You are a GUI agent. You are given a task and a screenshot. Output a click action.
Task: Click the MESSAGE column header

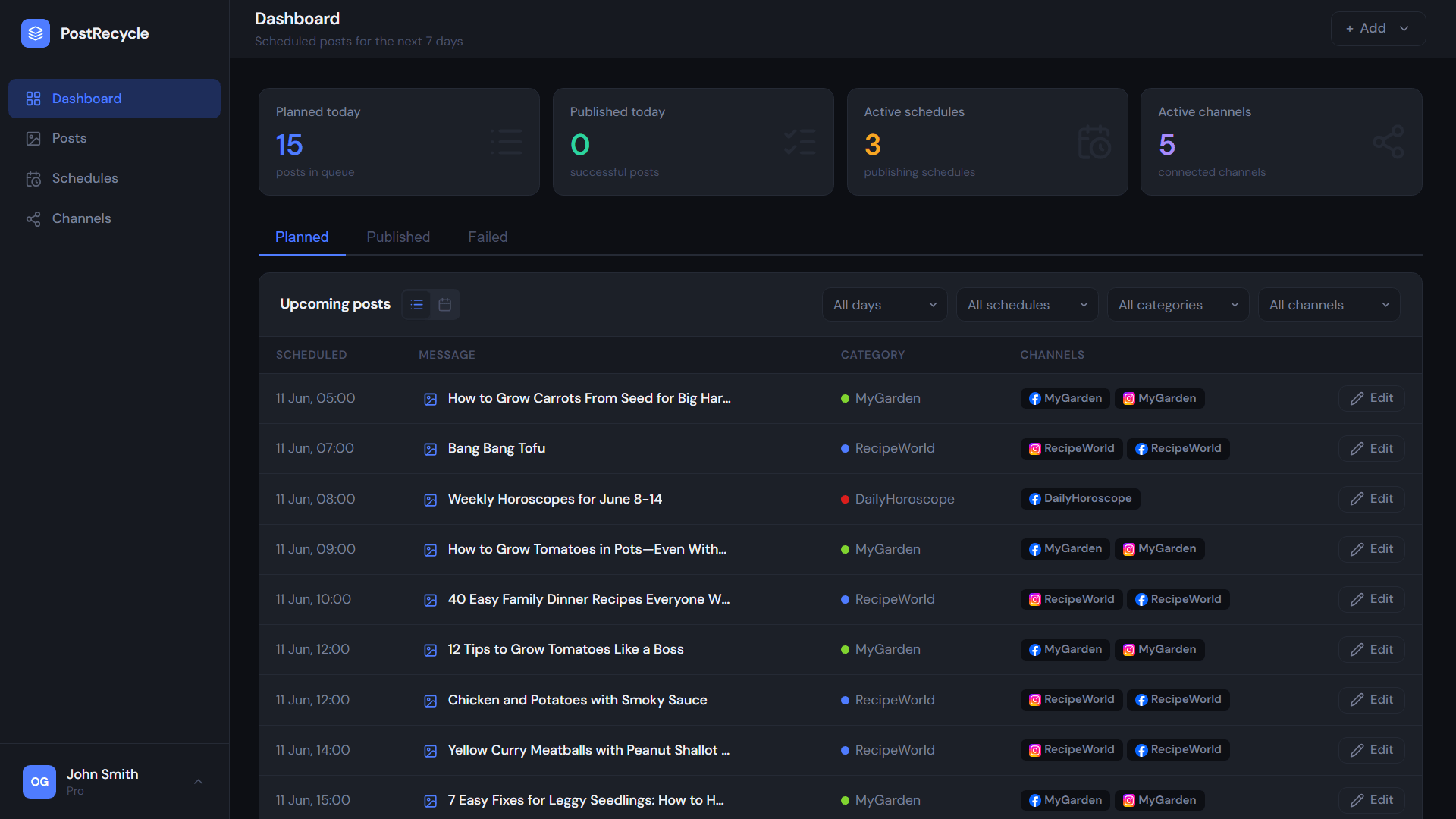[447, 354]
